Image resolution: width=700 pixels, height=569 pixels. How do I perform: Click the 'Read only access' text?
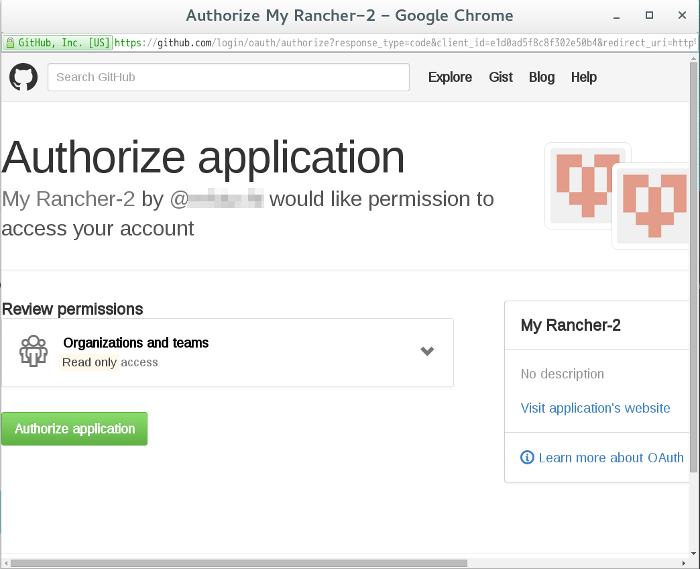110,362
